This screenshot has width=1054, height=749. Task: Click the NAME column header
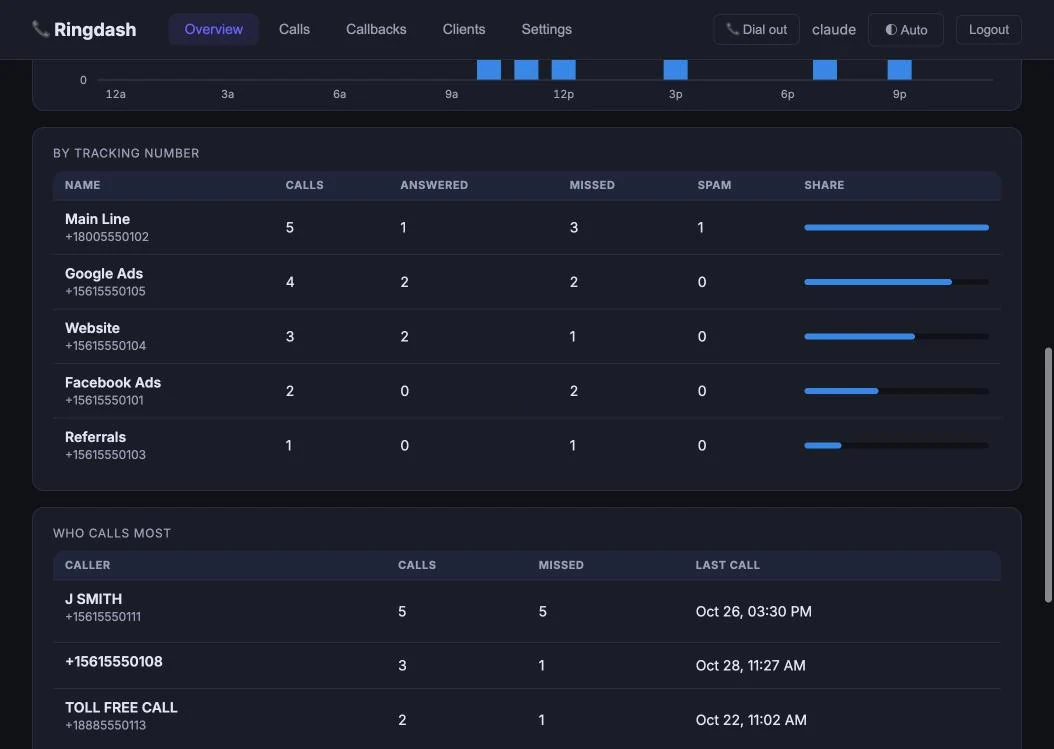click(83, 185)
